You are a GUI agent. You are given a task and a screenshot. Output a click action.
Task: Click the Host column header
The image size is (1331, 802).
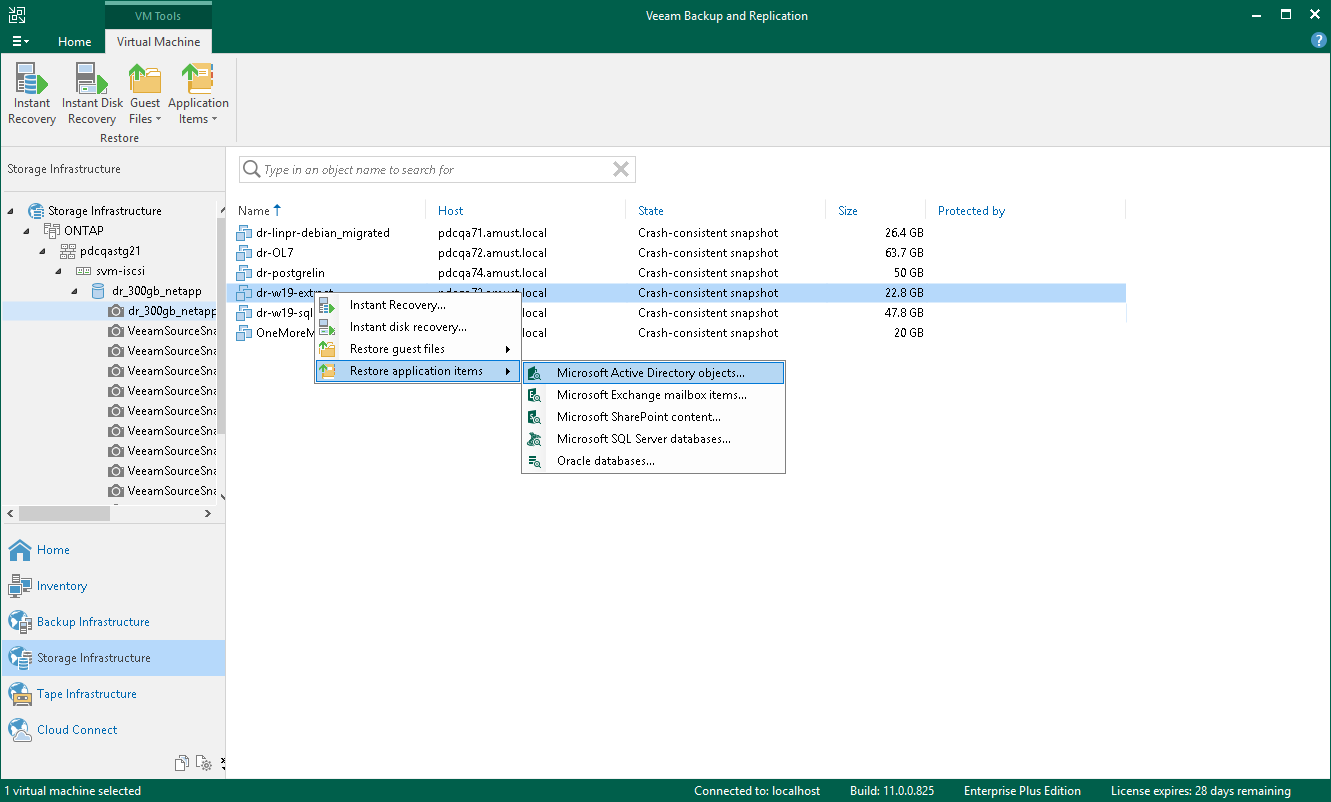click(451, 211)
